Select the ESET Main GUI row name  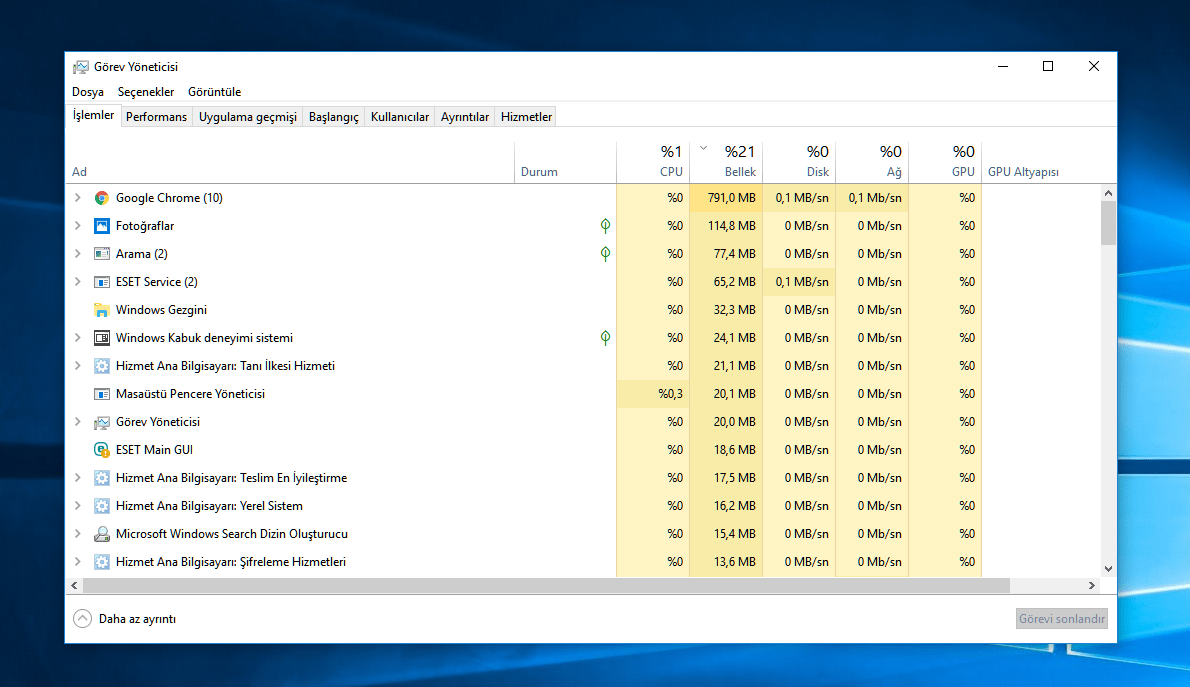tap(154, 450)
